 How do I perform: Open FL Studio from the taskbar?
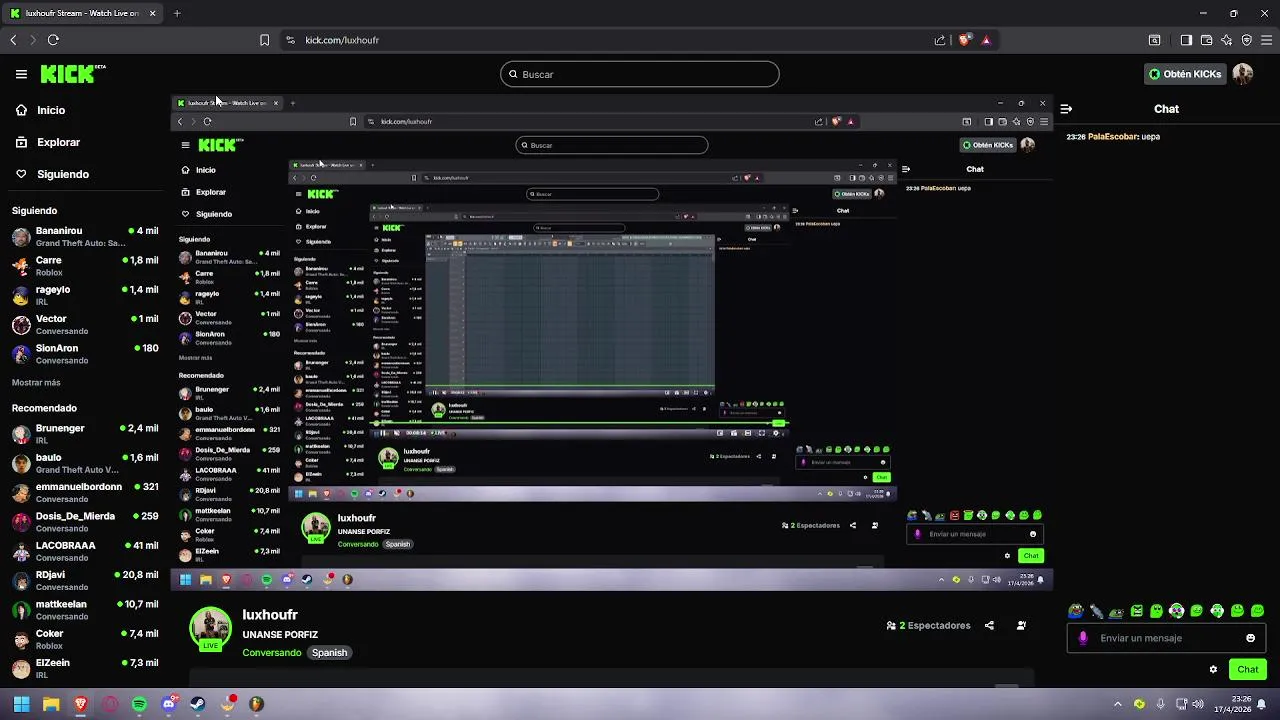[257, 704]
